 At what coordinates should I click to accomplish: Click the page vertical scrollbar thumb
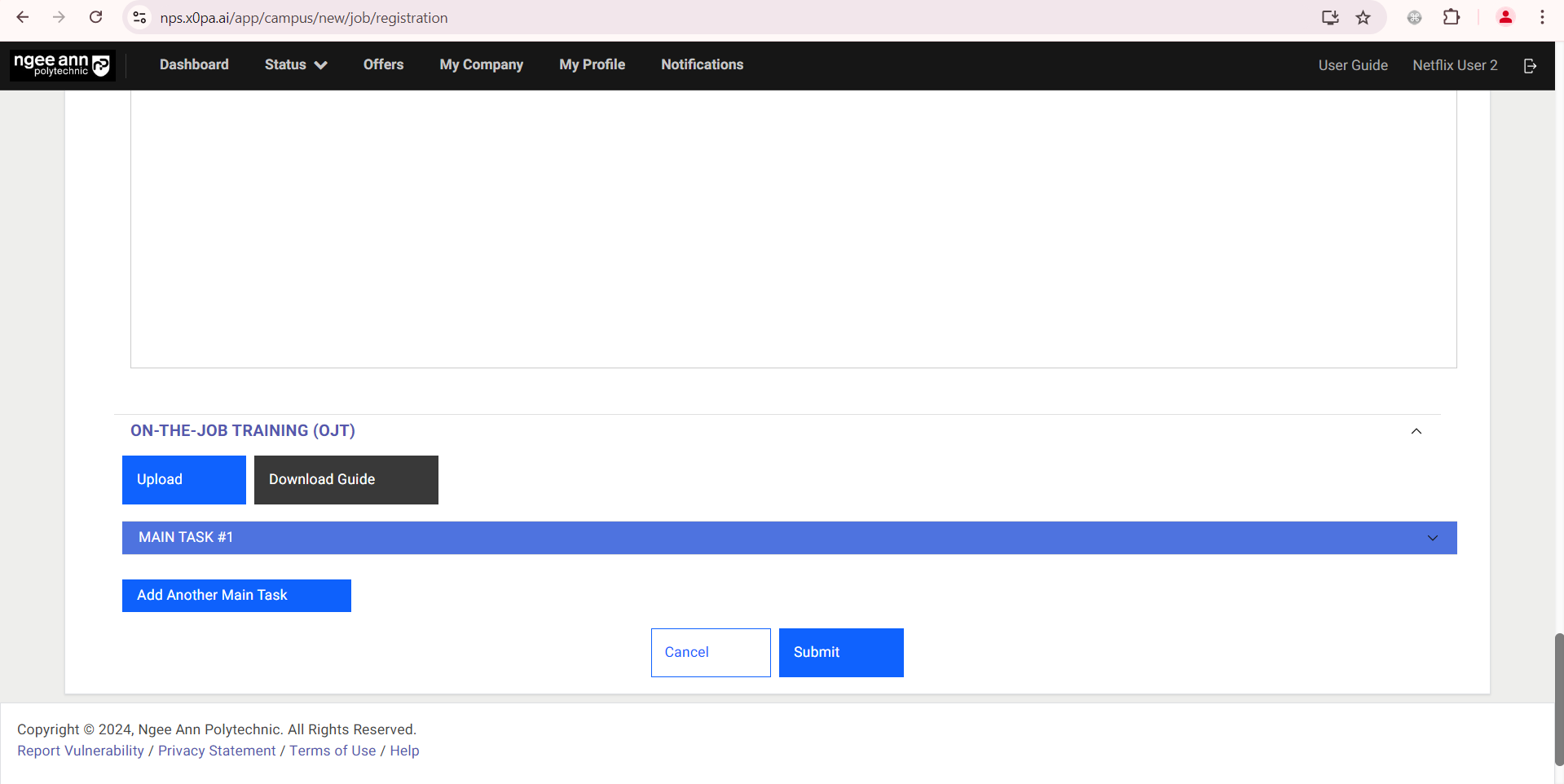(1558, 698)
